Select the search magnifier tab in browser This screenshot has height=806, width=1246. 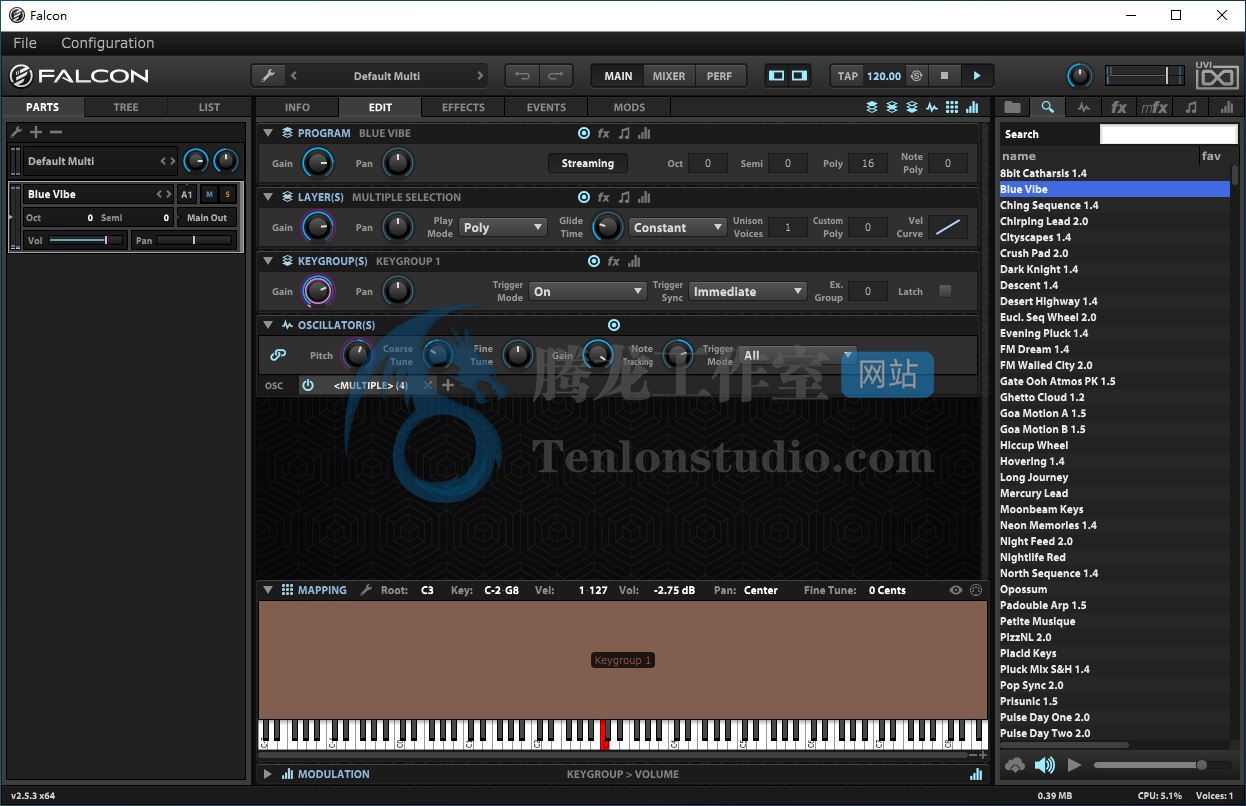point(1047,107)
